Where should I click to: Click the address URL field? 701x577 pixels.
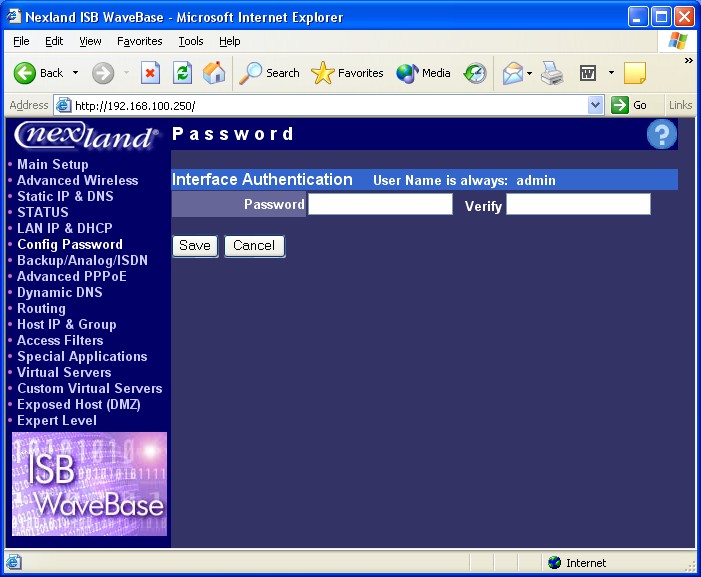pyautogui.click(x=329, y=105)
